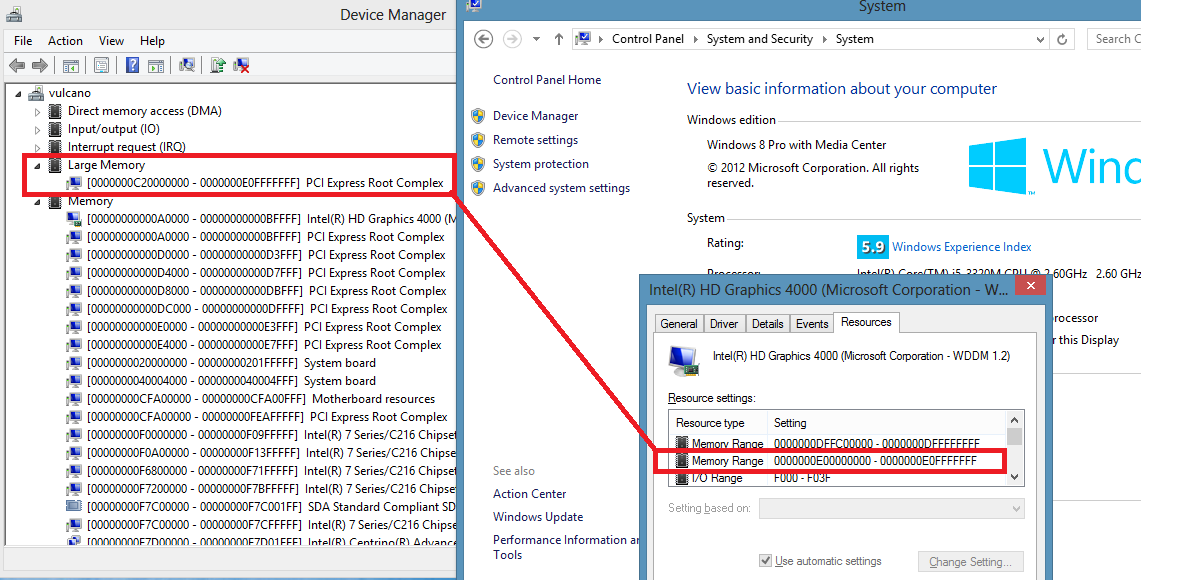
Task: Switch to the Details tab
Action: click(767, 323)
